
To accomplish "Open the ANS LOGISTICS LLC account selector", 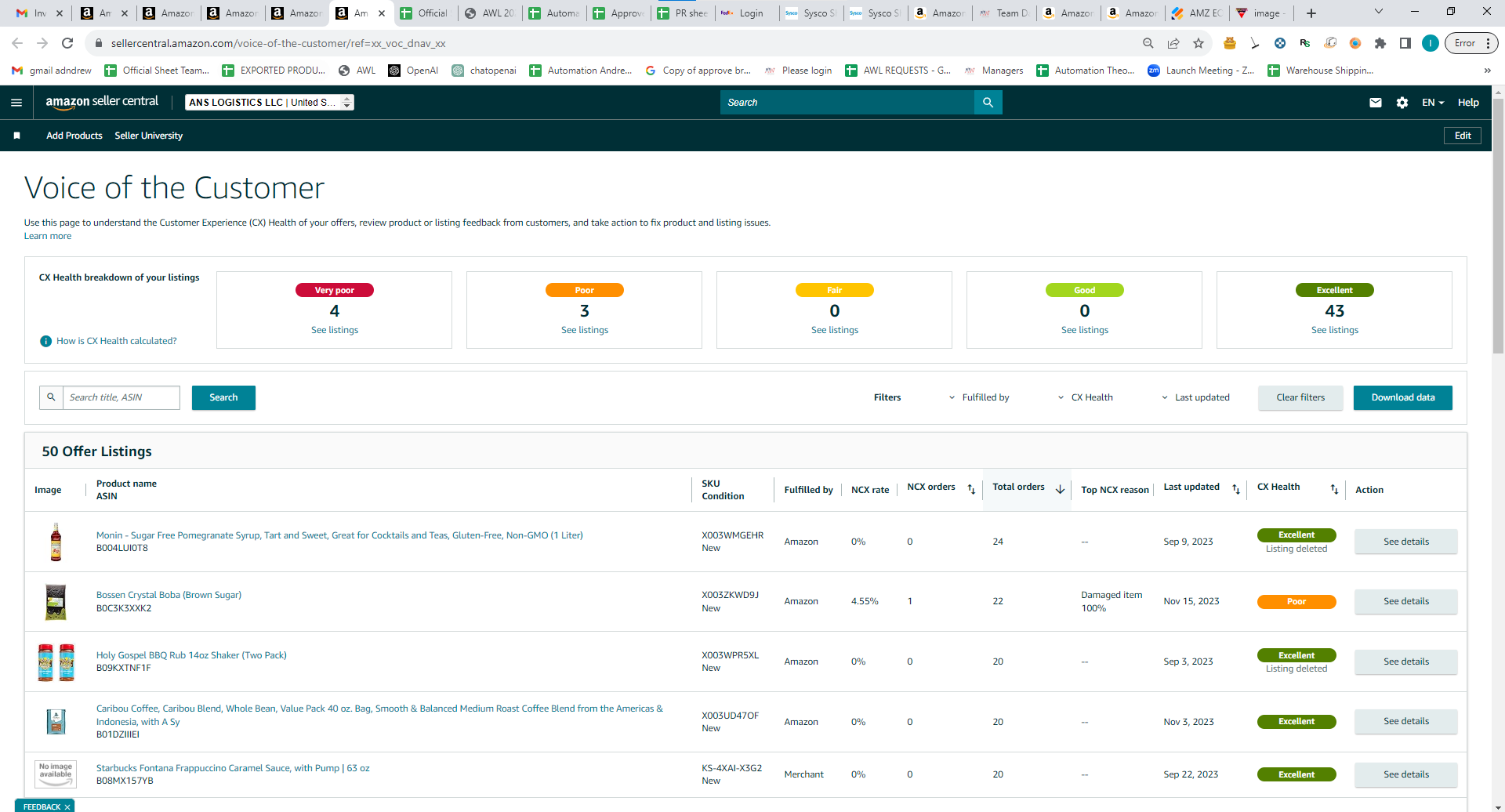I will 270,103.
